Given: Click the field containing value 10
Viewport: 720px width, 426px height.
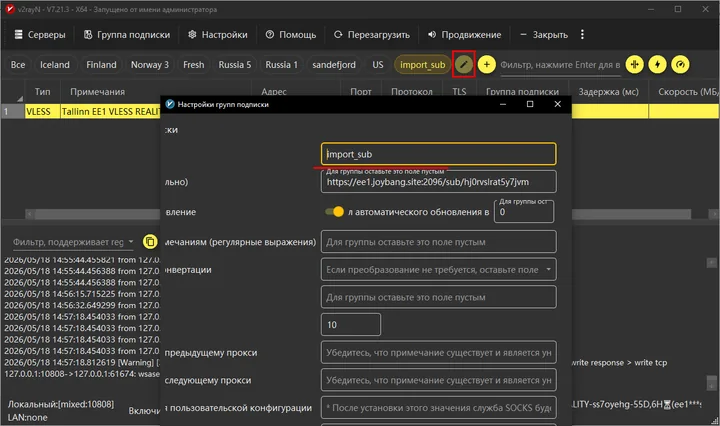Looking at the screenshot, I should (x=351, y=325).
